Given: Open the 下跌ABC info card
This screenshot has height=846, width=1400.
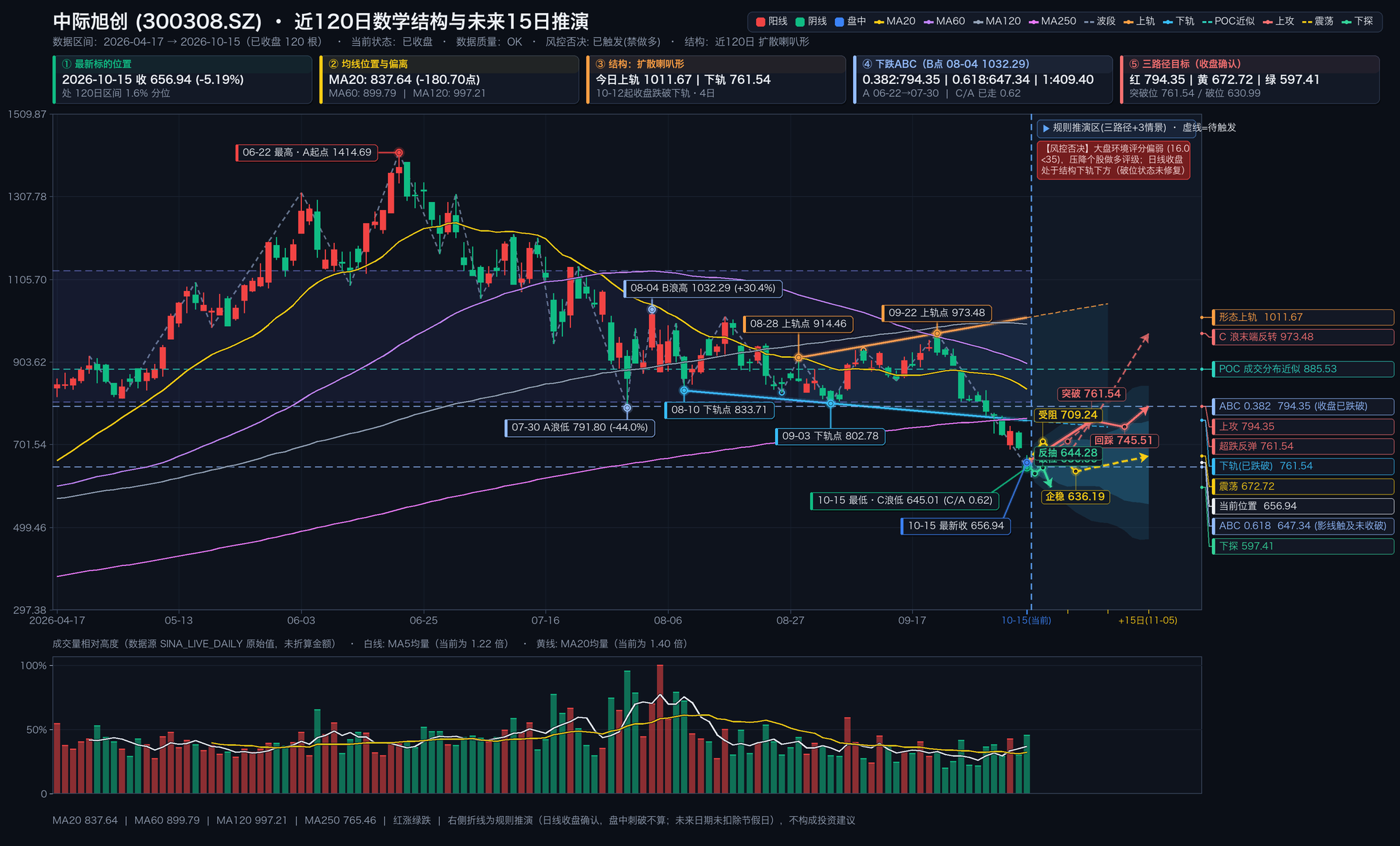Looking at the screenshot, I should tap(983, 79).
